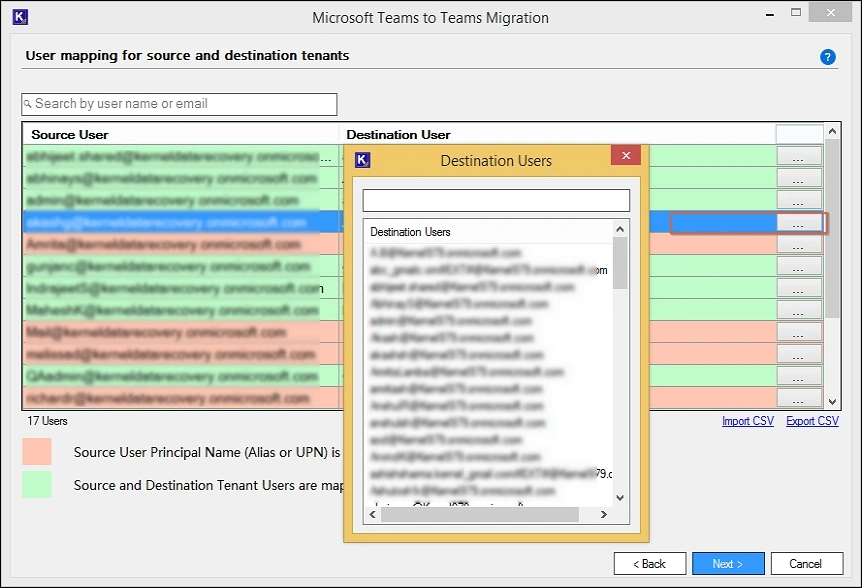Go to previous step with Back button
862x588 pixels.
tap(650, 564)
